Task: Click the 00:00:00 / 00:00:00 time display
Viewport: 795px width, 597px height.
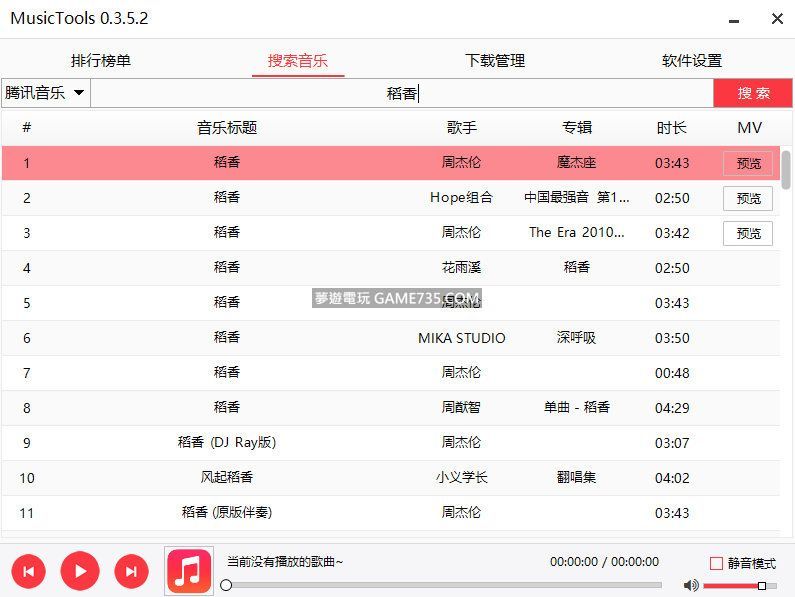Action: pos(604,561)
